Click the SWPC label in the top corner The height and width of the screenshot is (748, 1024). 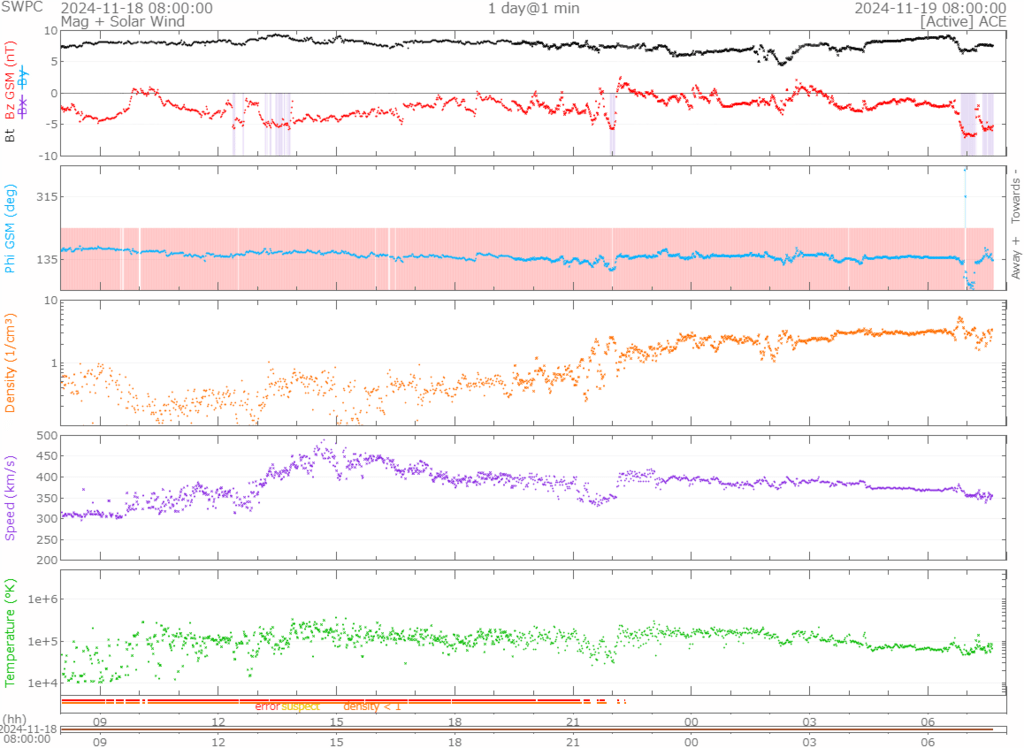coord(22,7)
